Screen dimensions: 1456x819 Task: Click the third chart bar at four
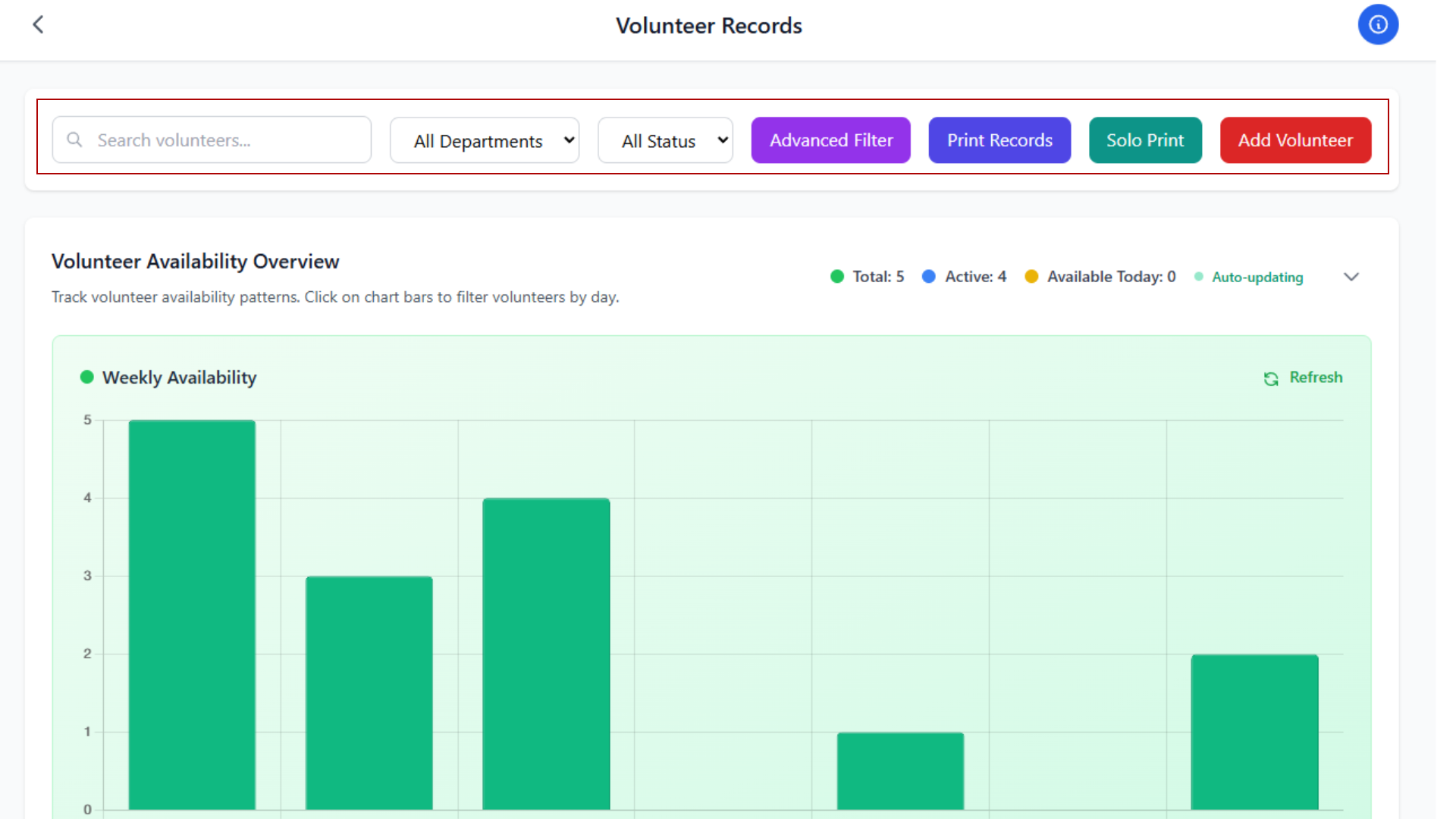click(x=546, y=652)
